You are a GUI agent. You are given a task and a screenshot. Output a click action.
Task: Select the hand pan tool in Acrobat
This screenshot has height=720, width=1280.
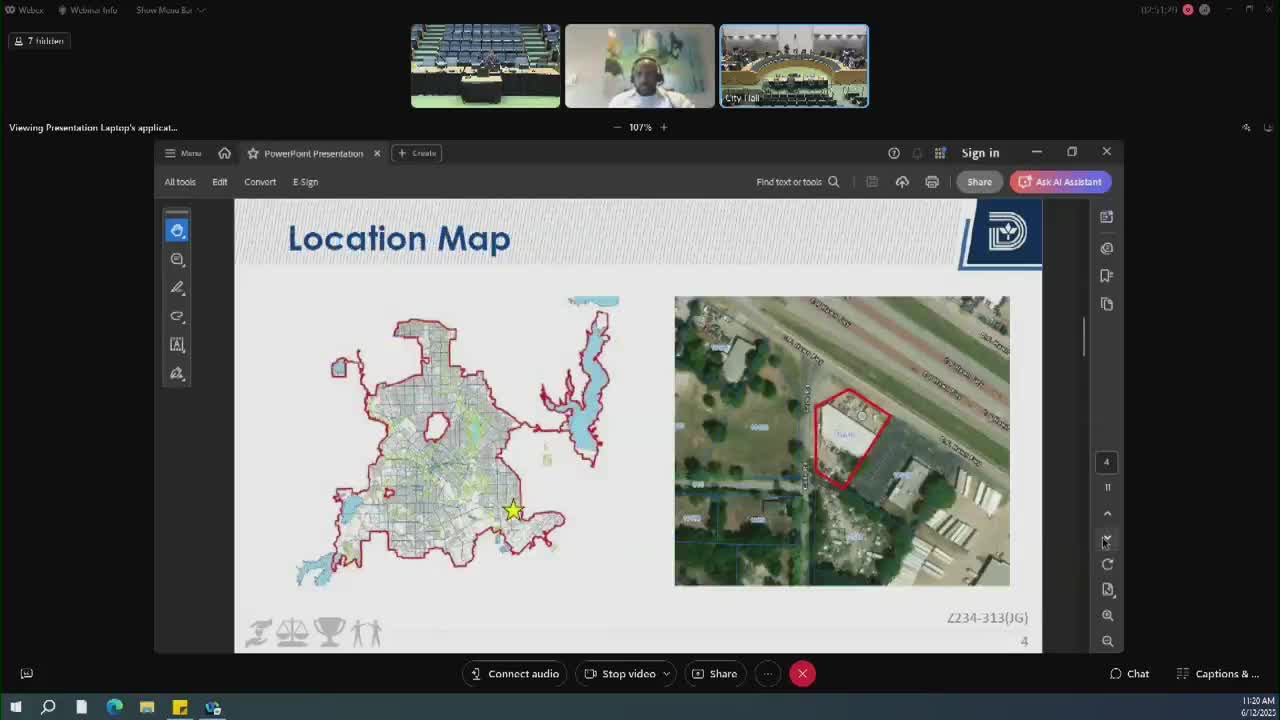177,231
